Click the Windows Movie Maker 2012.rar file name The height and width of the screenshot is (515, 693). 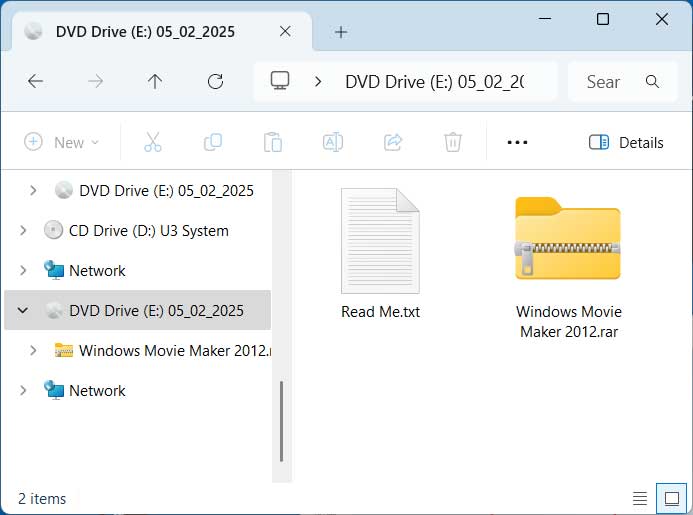pyautogui.click(x=569, y=321)
